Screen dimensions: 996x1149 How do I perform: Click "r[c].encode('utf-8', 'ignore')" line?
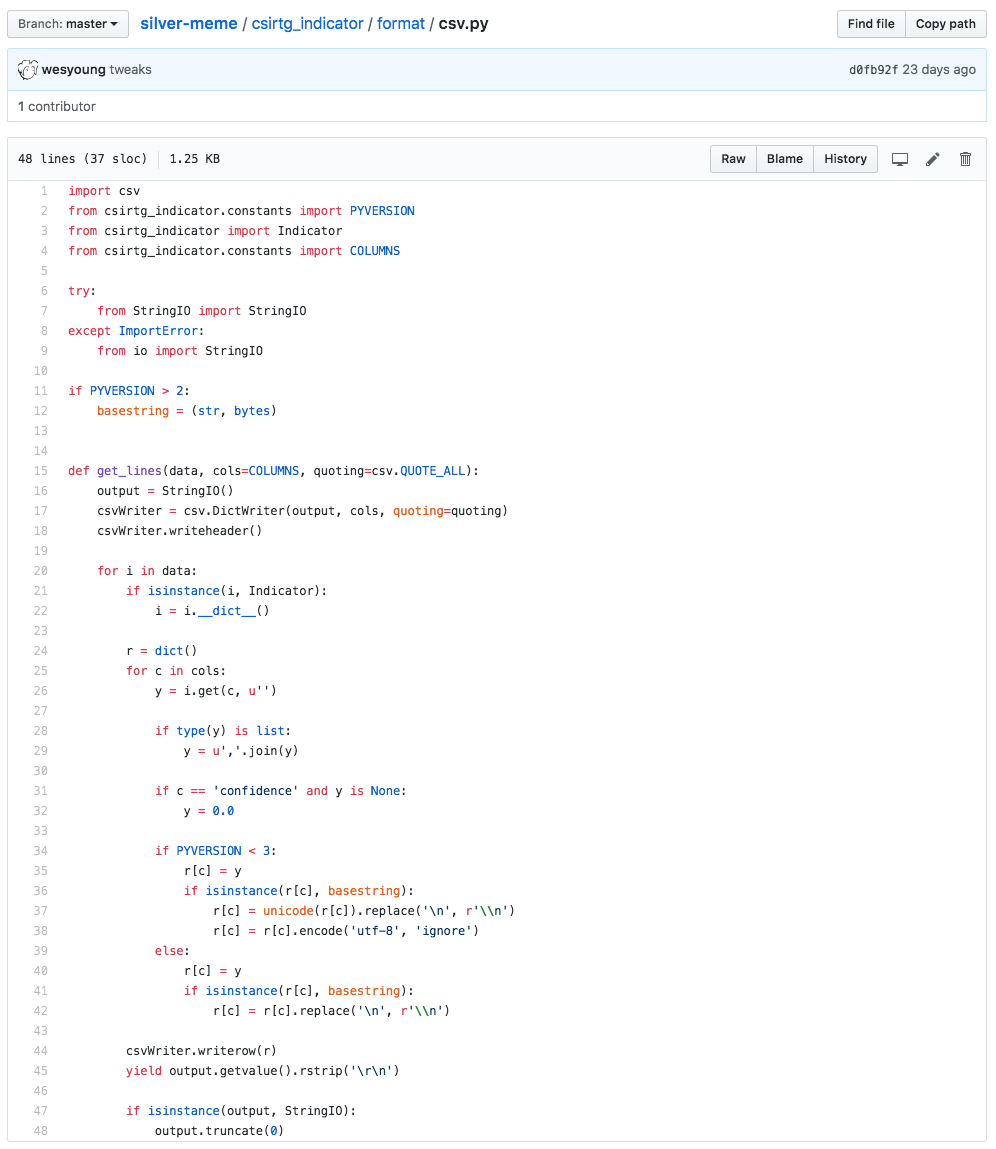coord(346,931)
